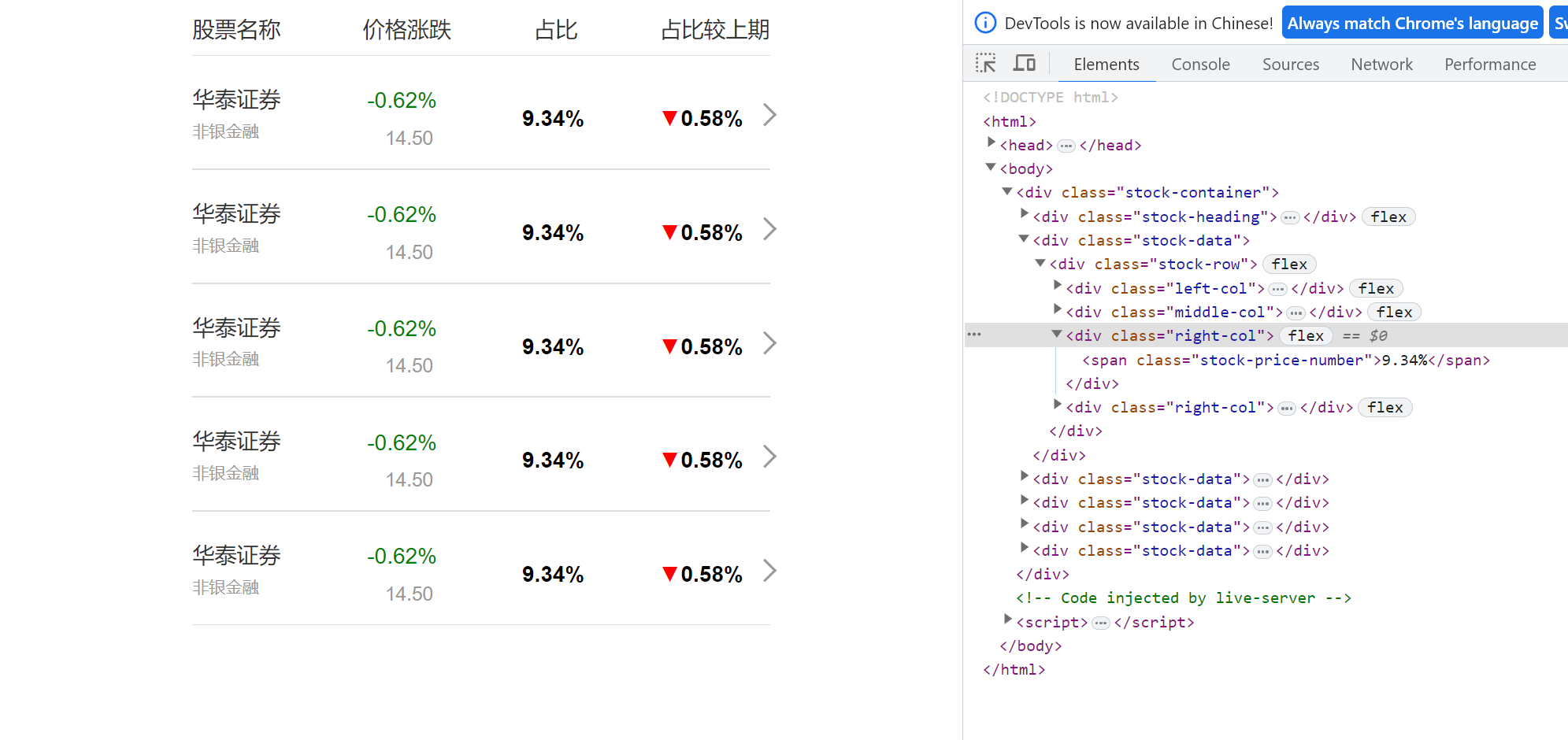The image size is (1568, 740).
Task: Open the Sources tab
Action: click(1290, 65)
